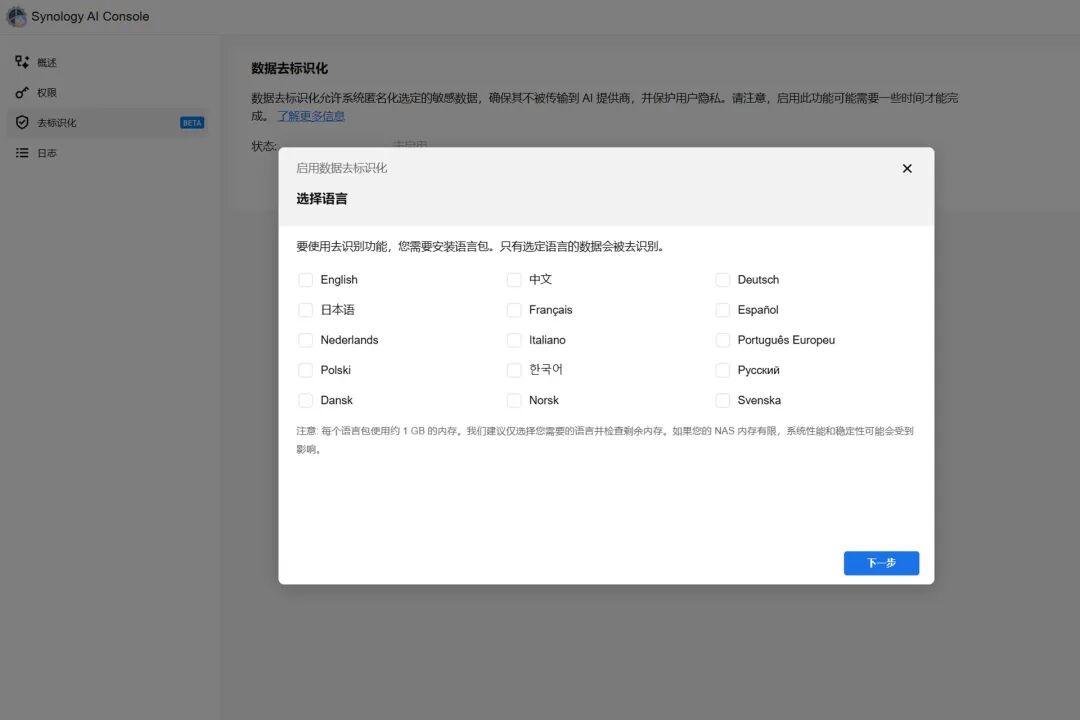The width and height of the screenshot is (1080, 720).
Task: Click the 下一步 next button
Action: (881, 563)
